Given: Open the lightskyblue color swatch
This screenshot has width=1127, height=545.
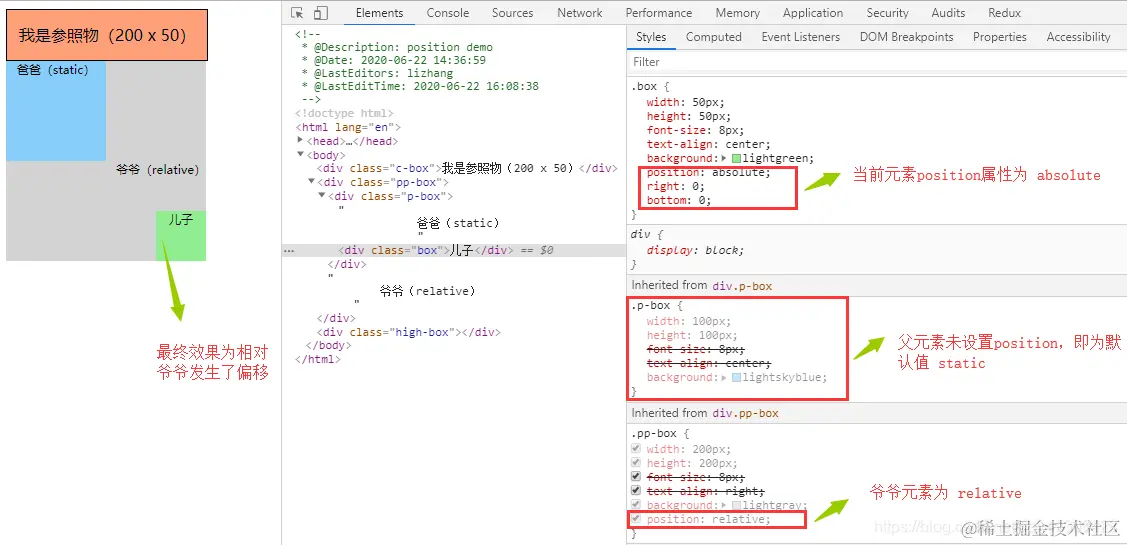Looking at the screenshot, I should tap(736, 377).
